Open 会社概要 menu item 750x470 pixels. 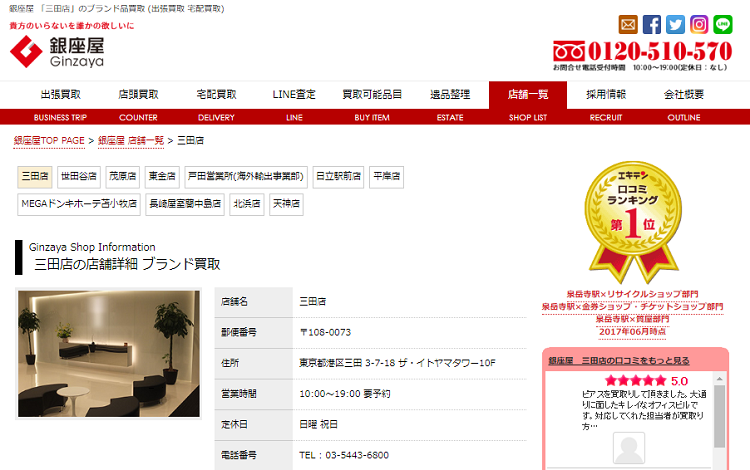coord(684,95)
